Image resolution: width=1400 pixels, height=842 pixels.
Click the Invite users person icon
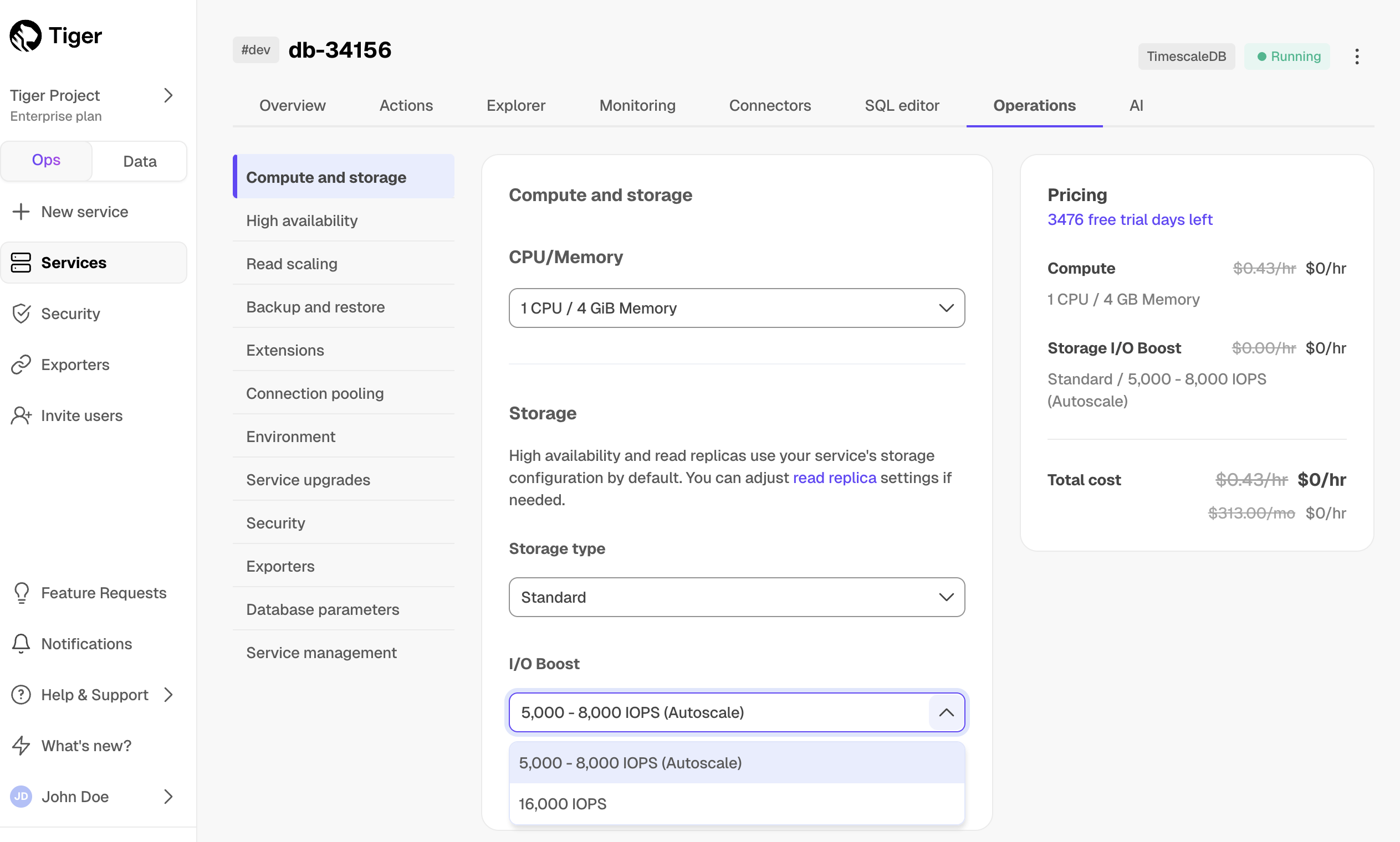[x=21, y=416]
